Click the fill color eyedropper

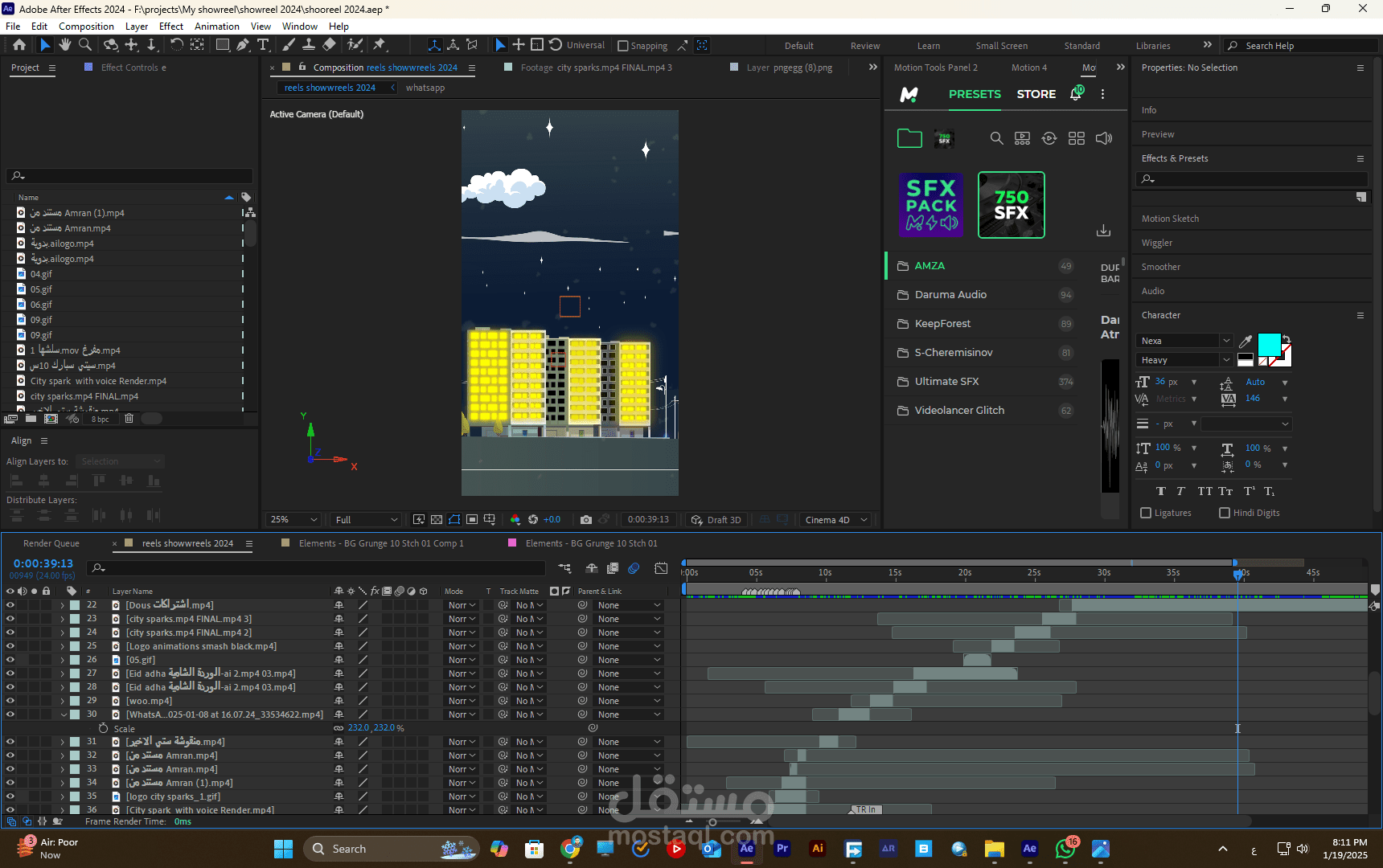pos(1246,341)
